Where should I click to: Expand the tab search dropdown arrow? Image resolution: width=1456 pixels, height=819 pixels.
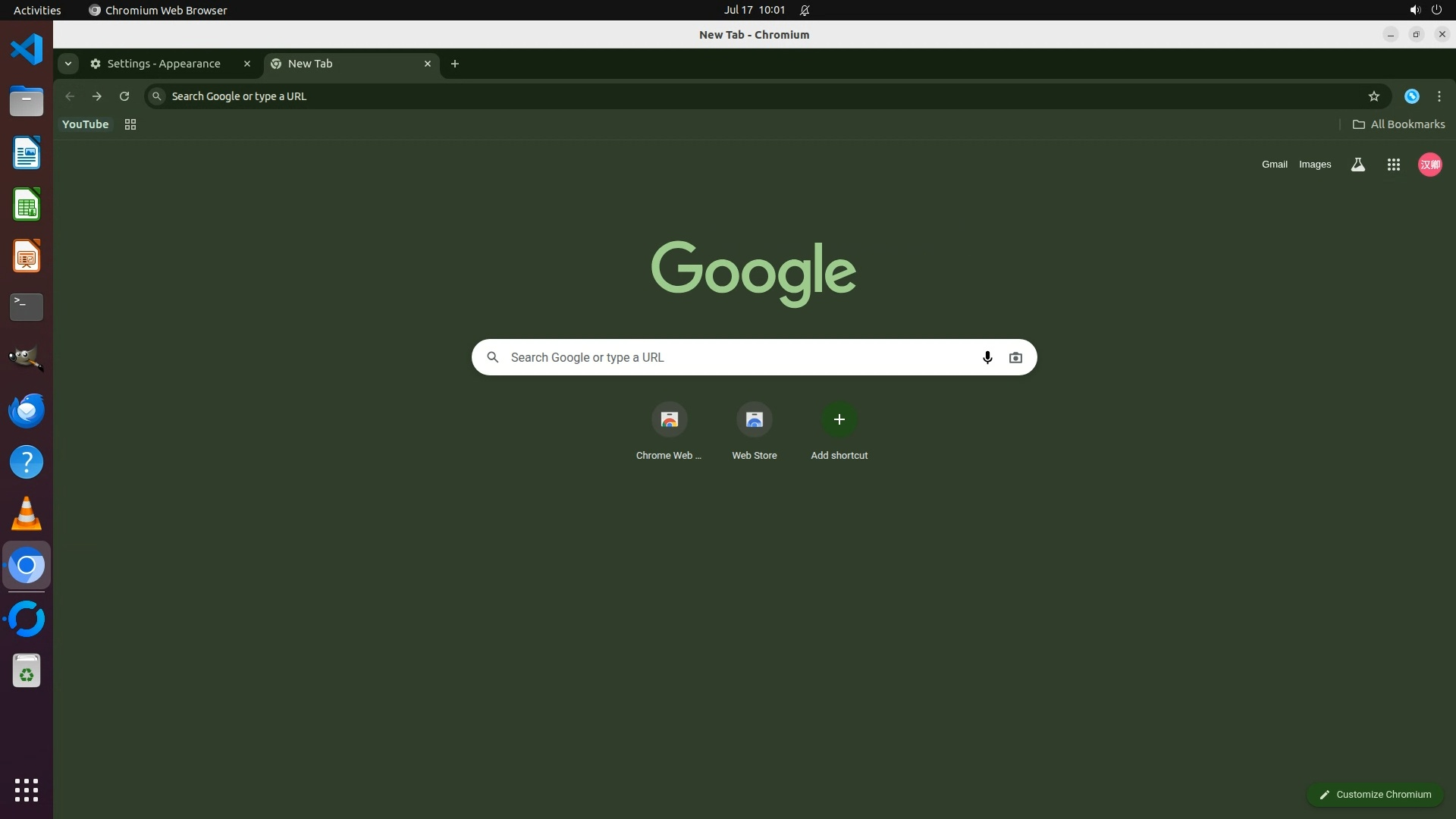[x=68, y=64]
